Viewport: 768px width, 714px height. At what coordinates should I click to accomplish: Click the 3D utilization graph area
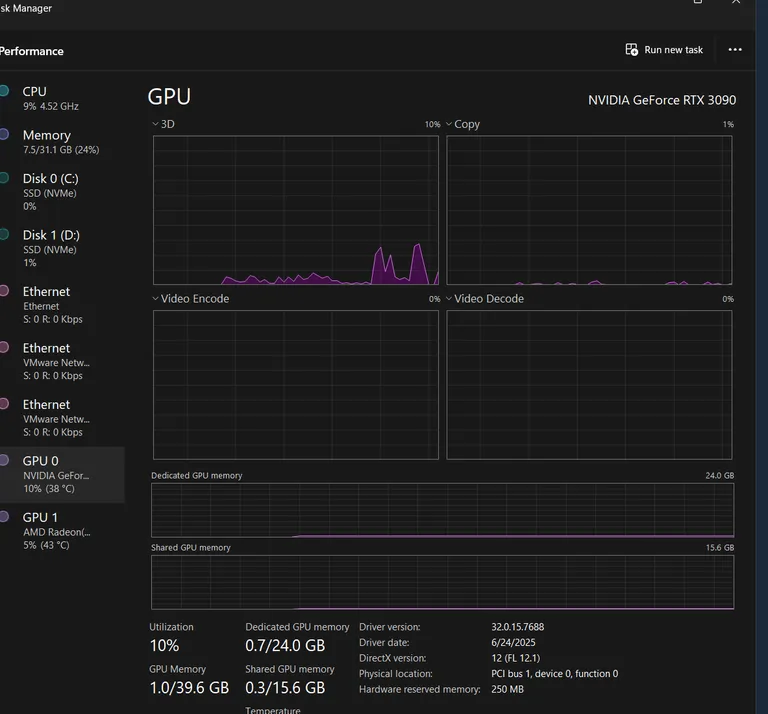295,210
